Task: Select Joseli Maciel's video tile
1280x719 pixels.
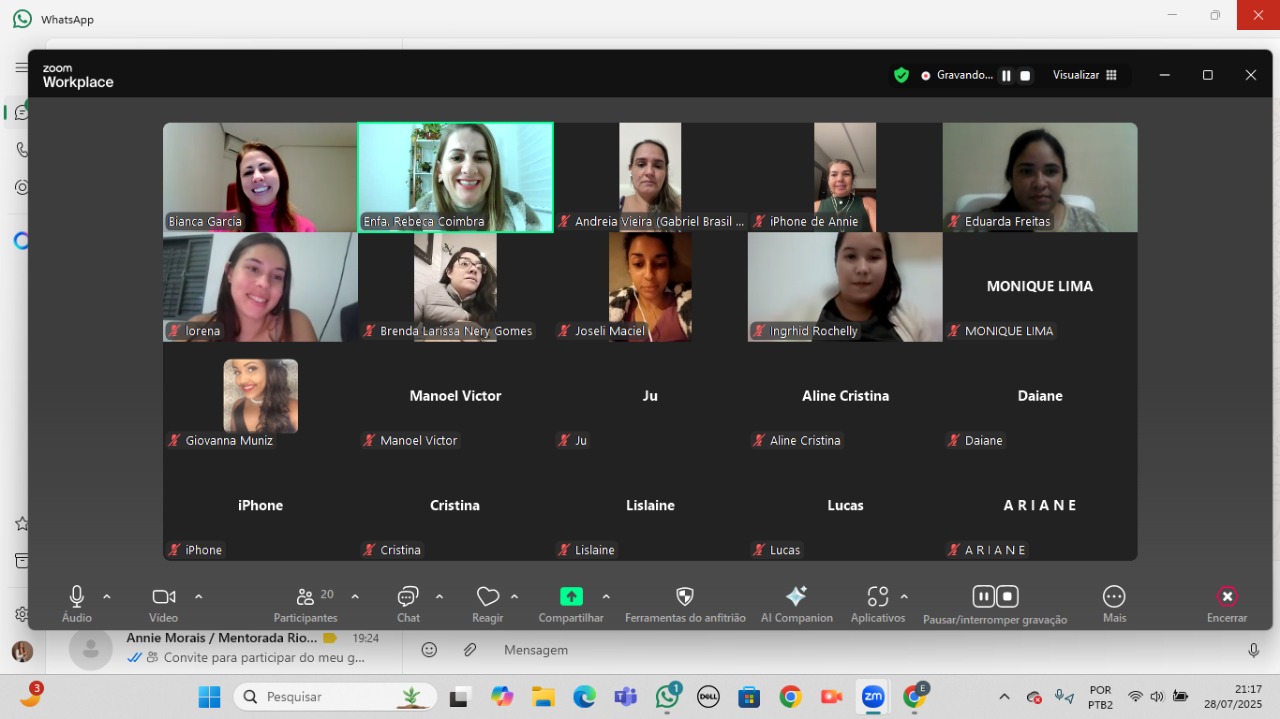Action: pyautogui.click(x=650, y=287)
